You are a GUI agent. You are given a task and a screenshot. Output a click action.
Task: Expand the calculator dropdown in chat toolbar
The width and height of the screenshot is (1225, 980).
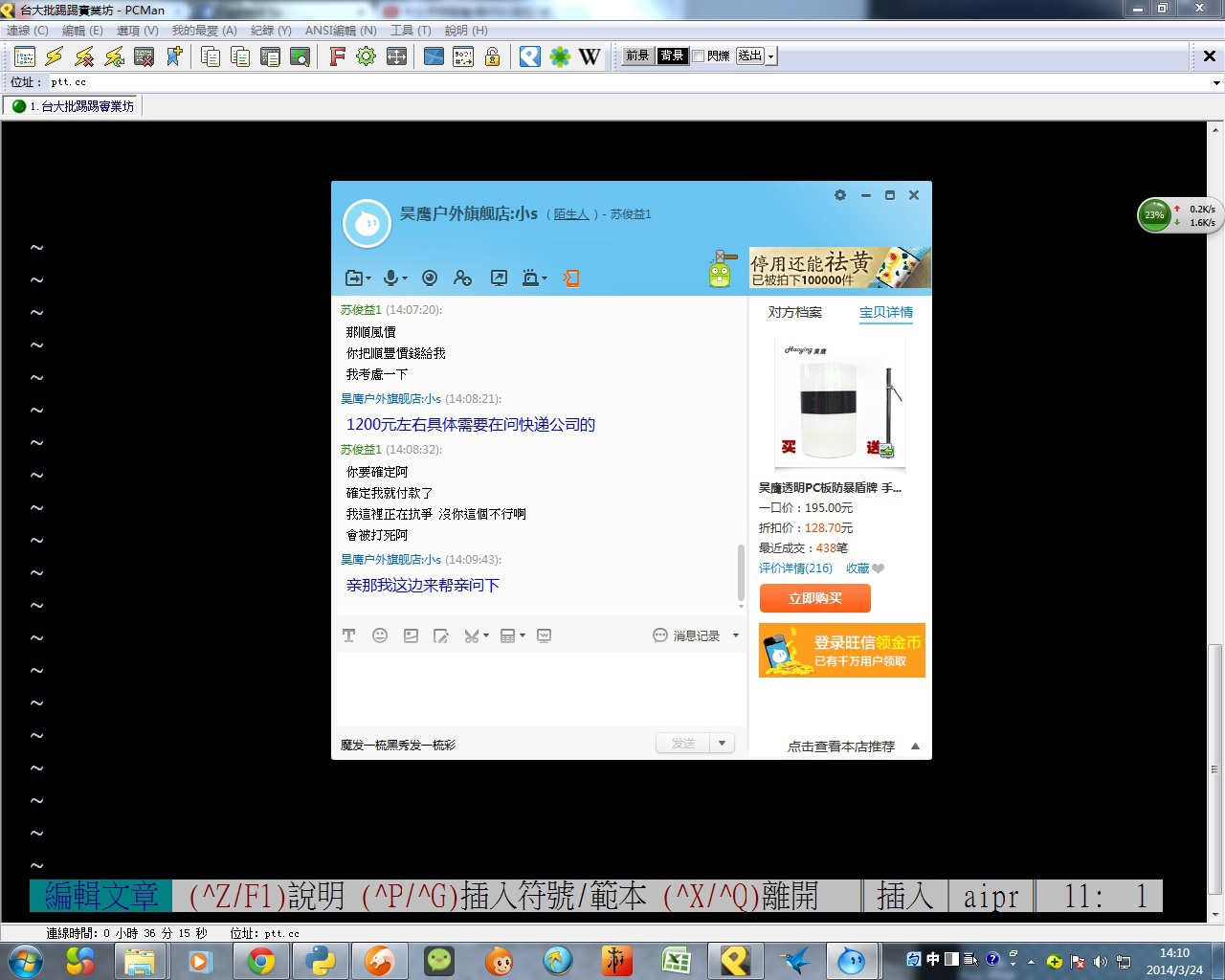(x=523, y=635)
